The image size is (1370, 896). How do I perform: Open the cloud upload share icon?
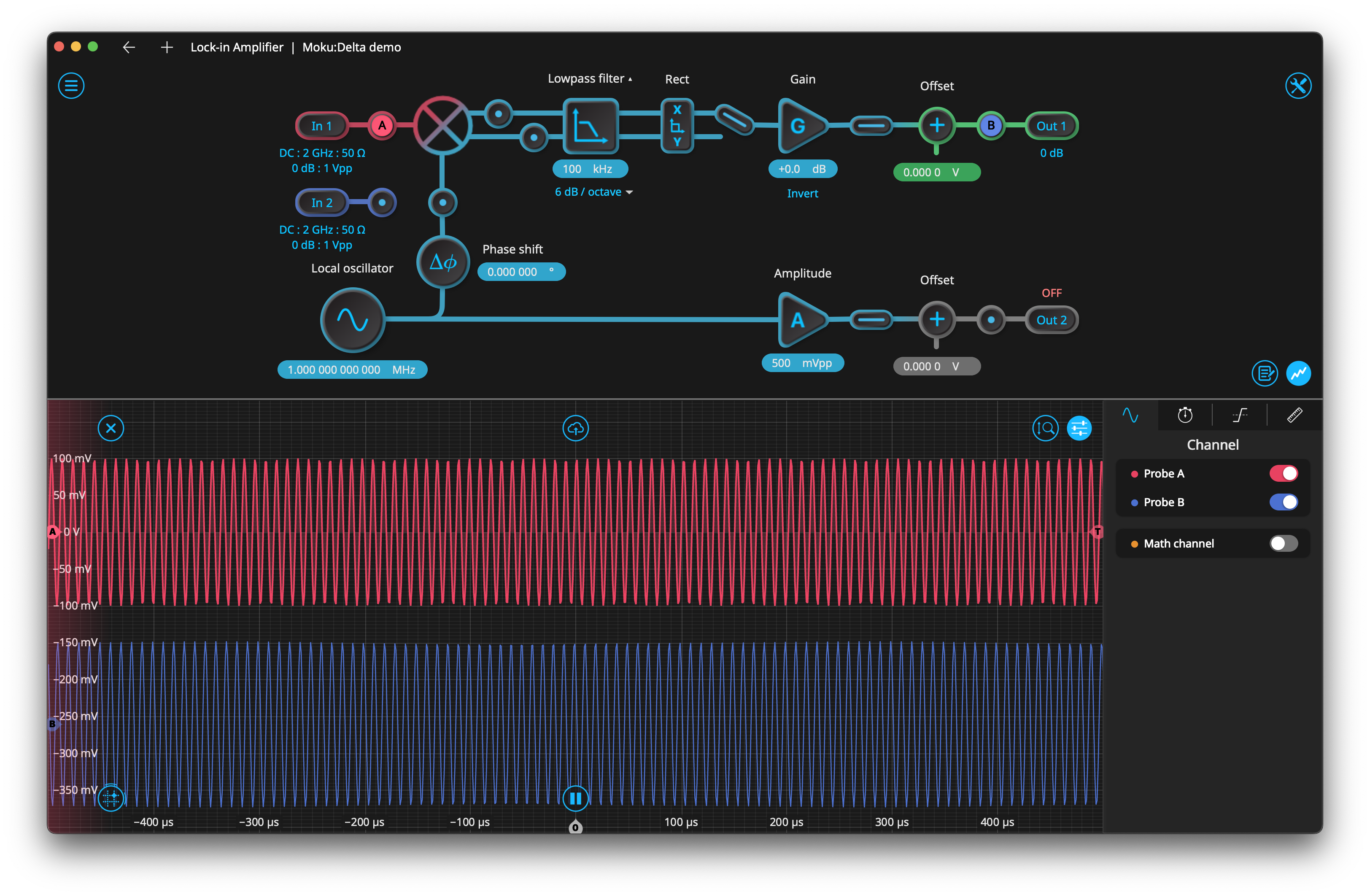(x=575, y=428)
